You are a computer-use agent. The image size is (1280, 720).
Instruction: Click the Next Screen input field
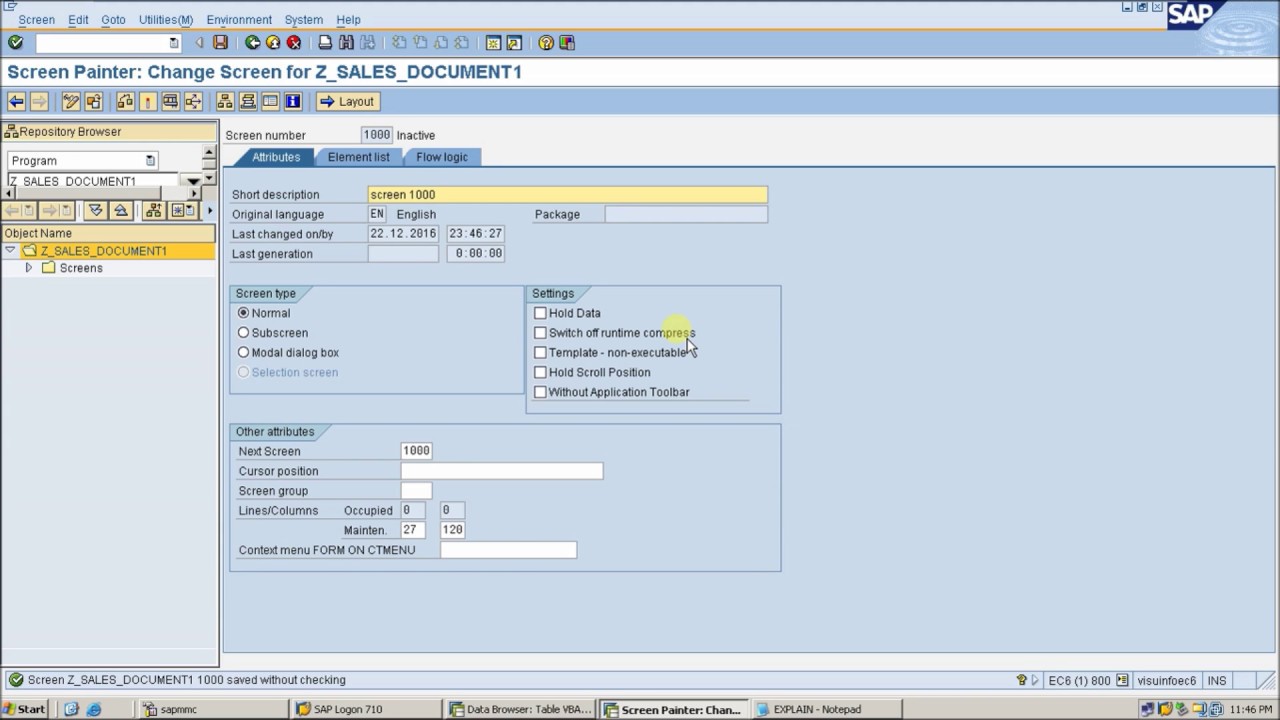pyautogui.click(x=416, y=451)
